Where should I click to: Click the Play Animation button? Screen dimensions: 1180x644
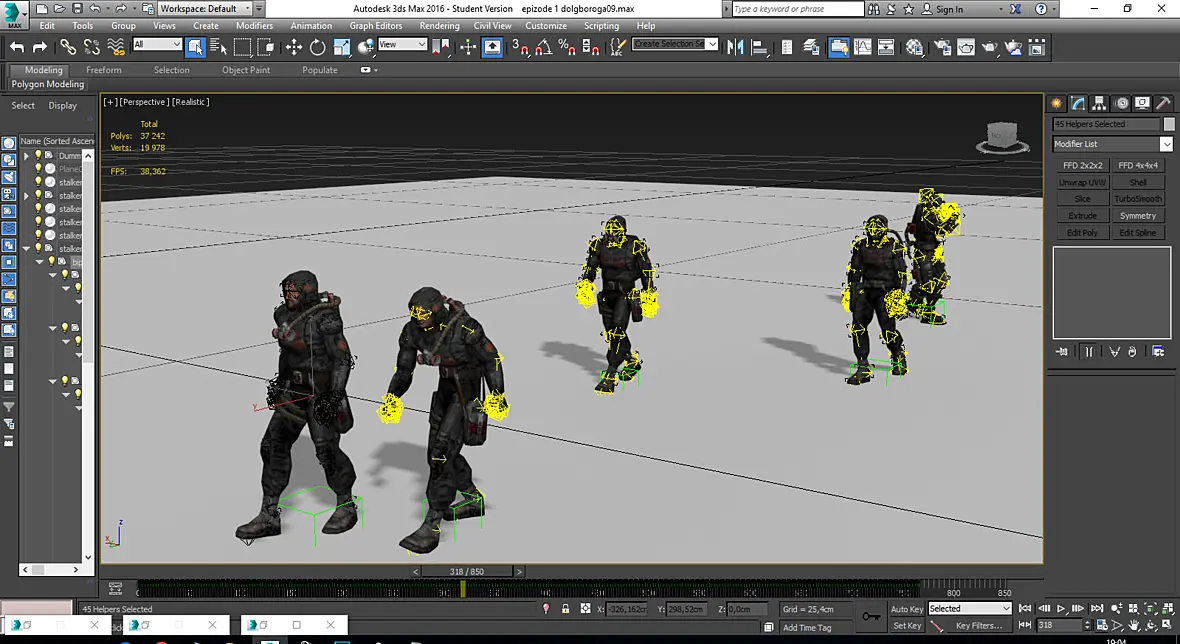[x=1061, y=609]
